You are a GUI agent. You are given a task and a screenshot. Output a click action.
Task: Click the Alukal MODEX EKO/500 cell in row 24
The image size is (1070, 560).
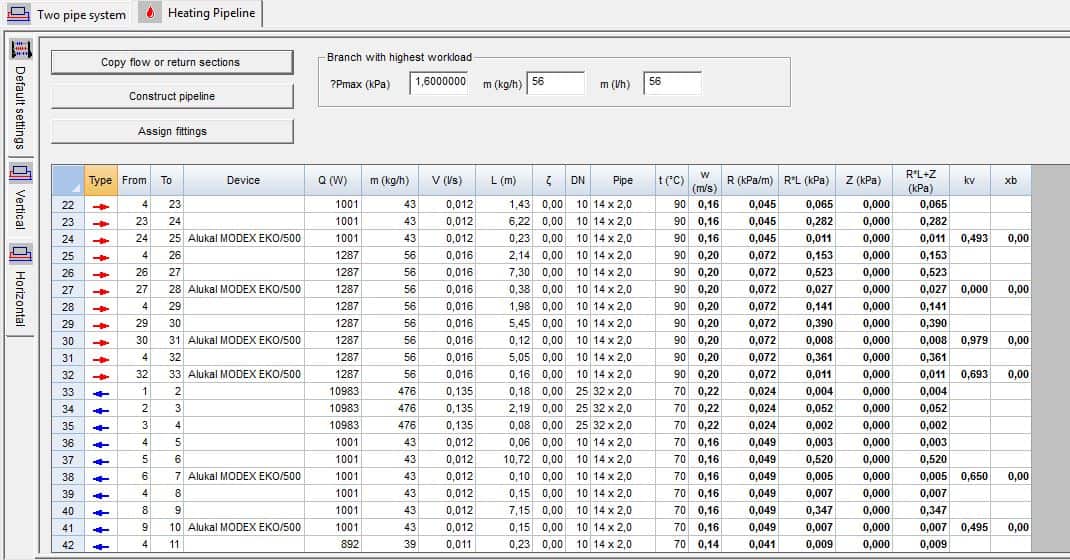pos(244,238)
